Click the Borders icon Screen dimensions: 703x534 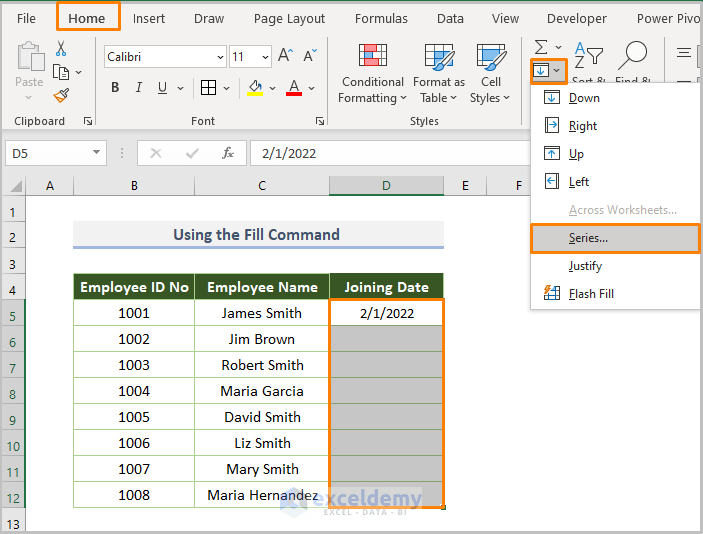(208, 87)
